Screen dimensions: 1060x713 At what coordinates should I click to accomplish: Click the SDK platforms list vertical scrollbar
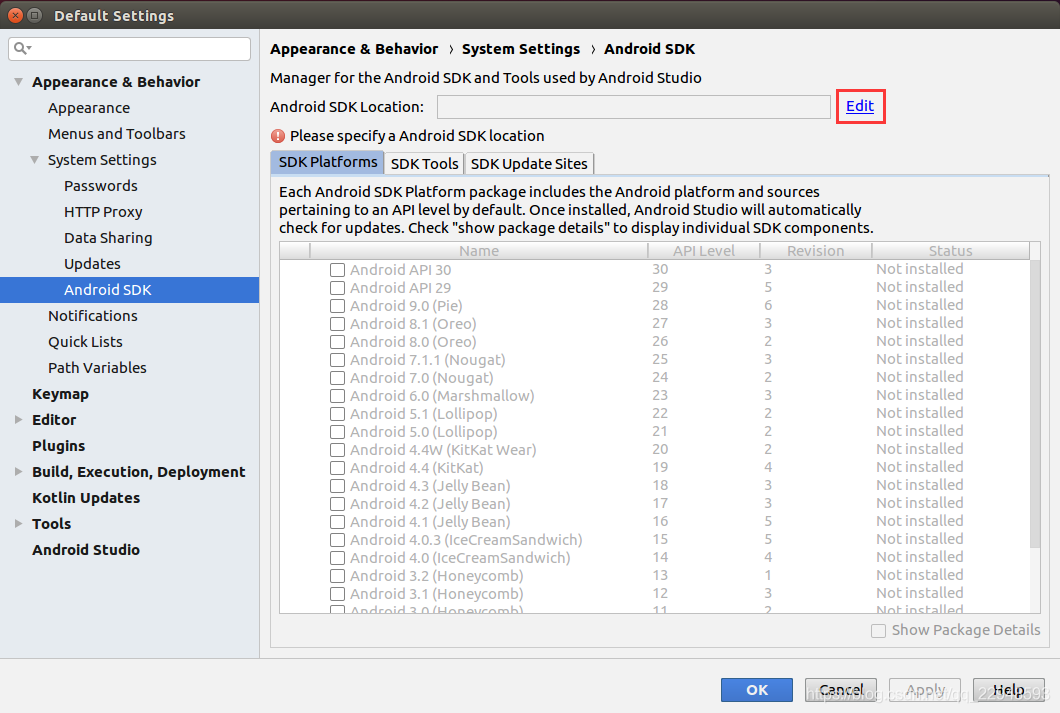1034,404
